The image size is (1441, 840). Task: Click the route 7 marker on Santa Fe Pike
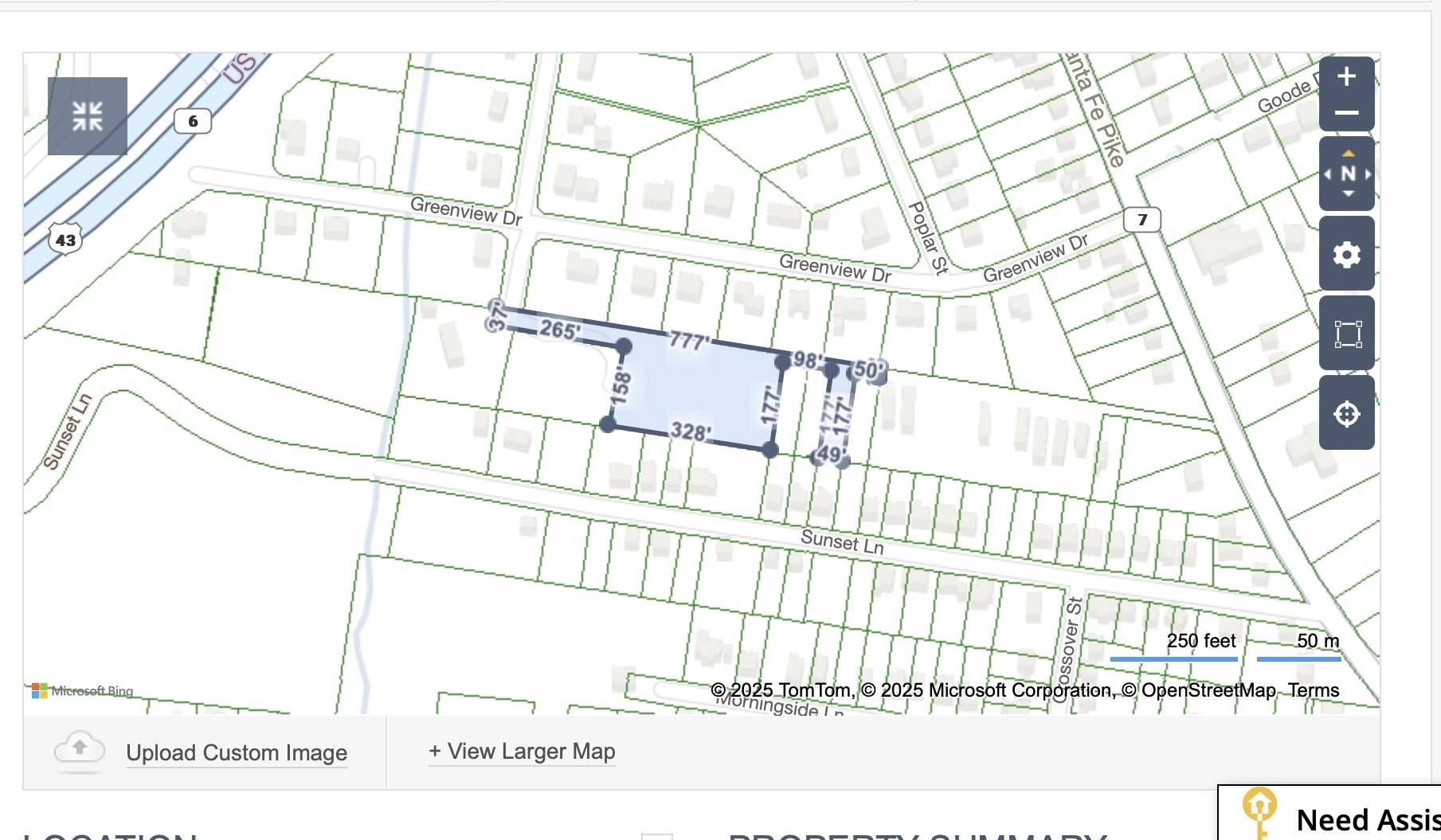pos(1142,220)
